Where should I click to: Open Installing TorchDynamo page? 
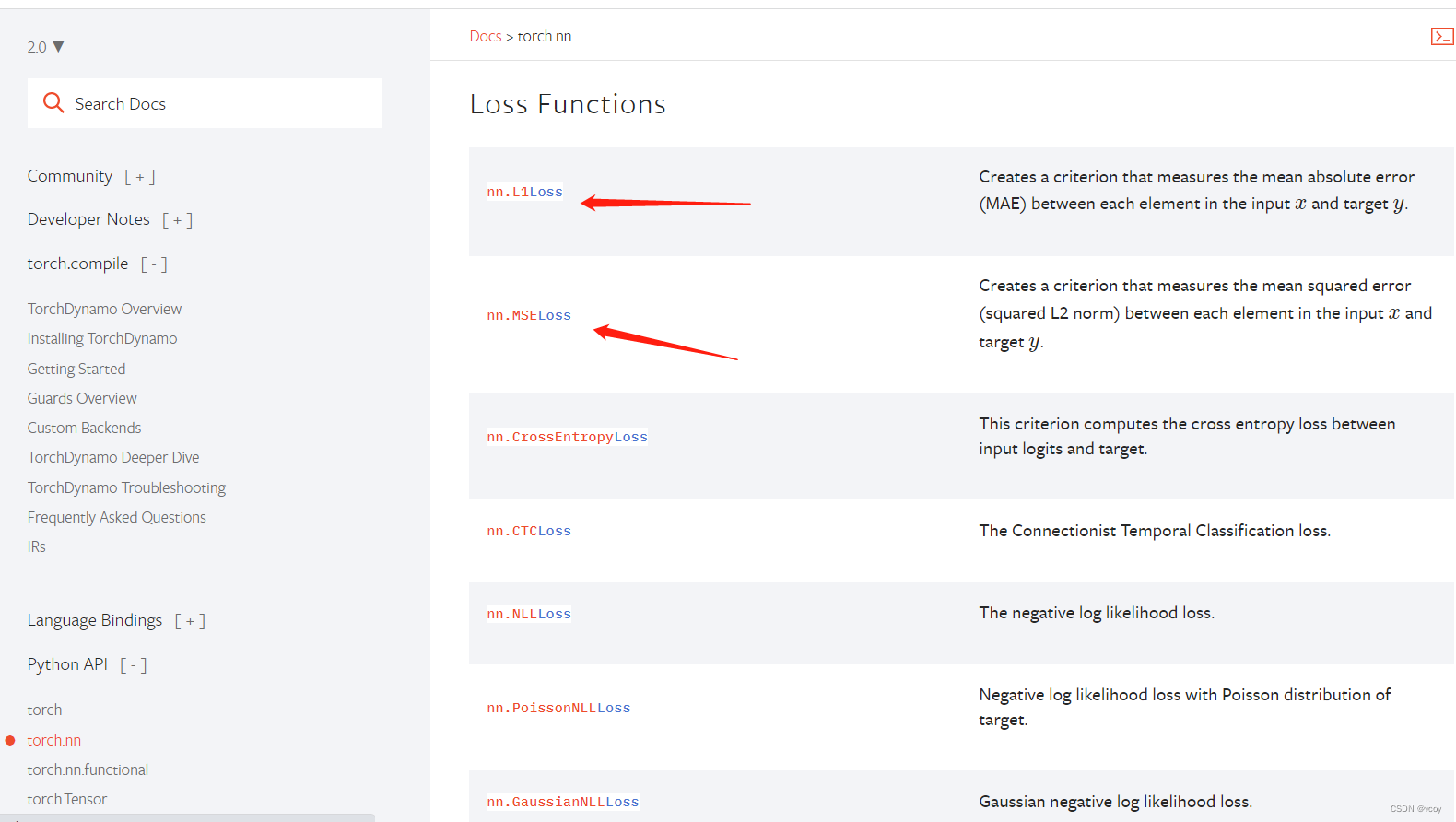pyautogui.click(x=102, y=338)
